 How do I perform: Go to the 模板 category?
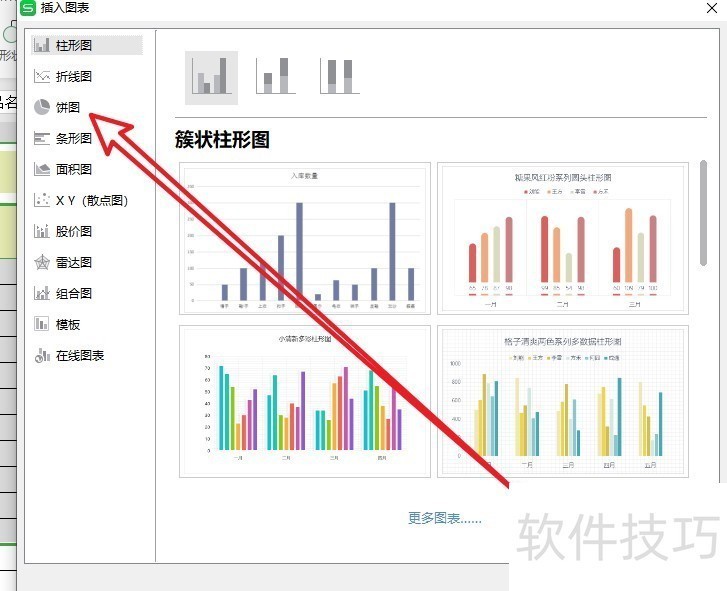(68, 324)
